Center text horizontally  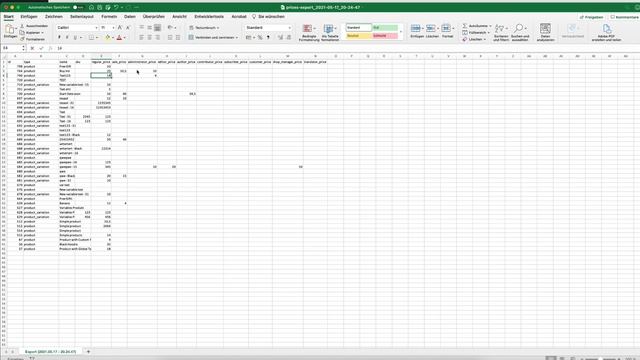(149, 38)
